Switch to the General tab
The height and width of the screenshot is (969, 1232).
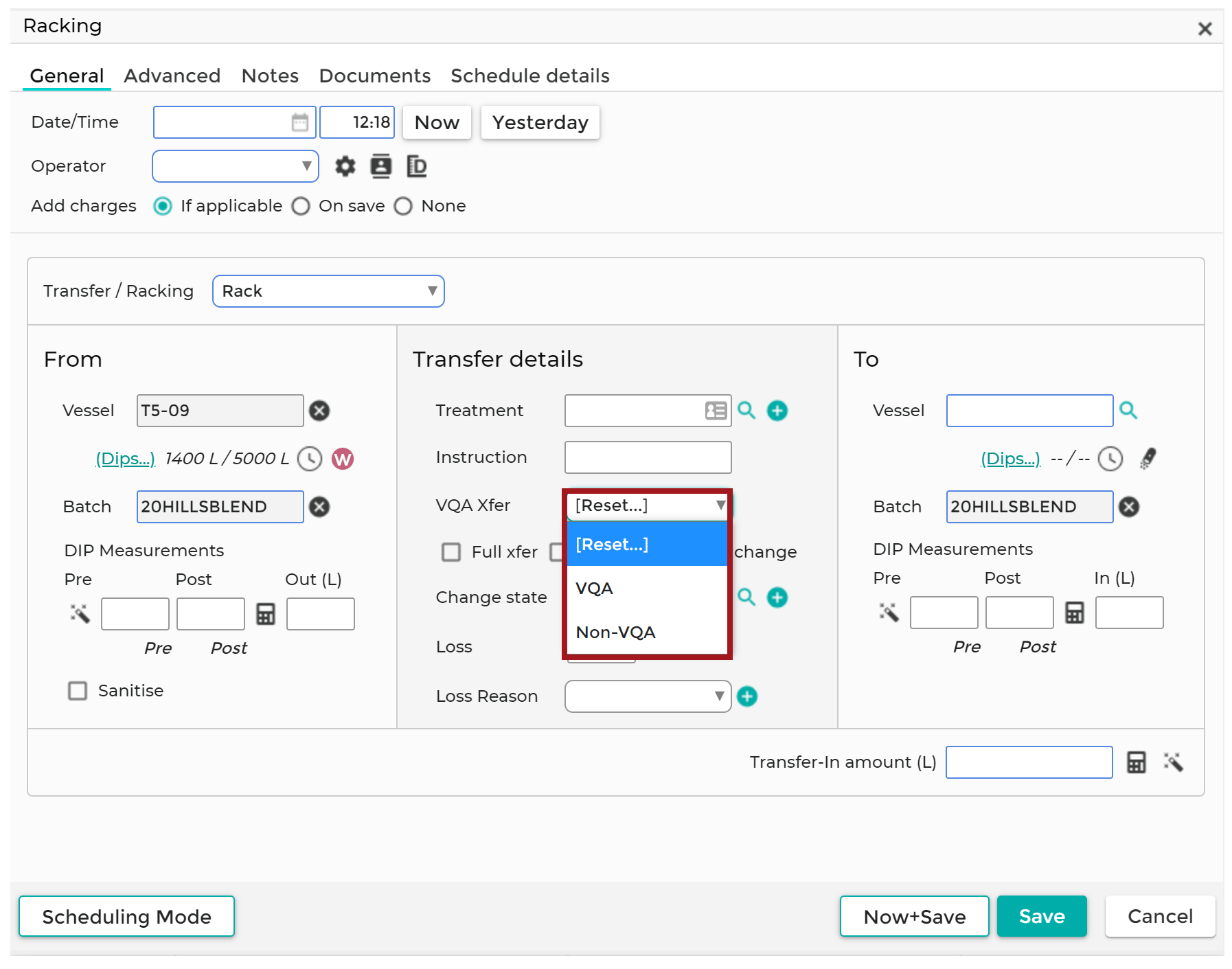67,76
